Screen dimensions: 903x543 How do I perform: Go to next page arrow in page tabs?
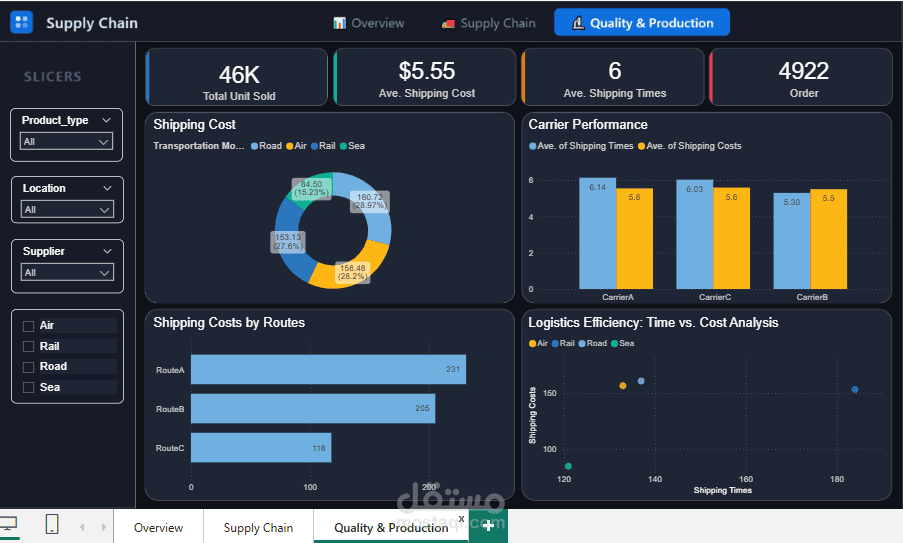[x=104, y=527]
